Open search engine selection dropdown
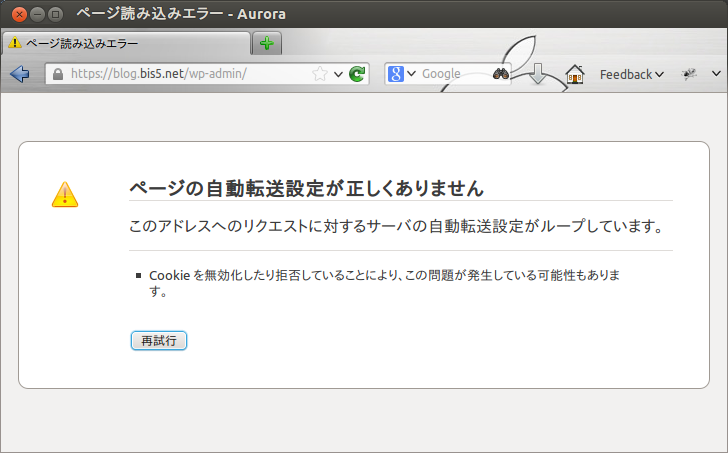 pos(411,73)
